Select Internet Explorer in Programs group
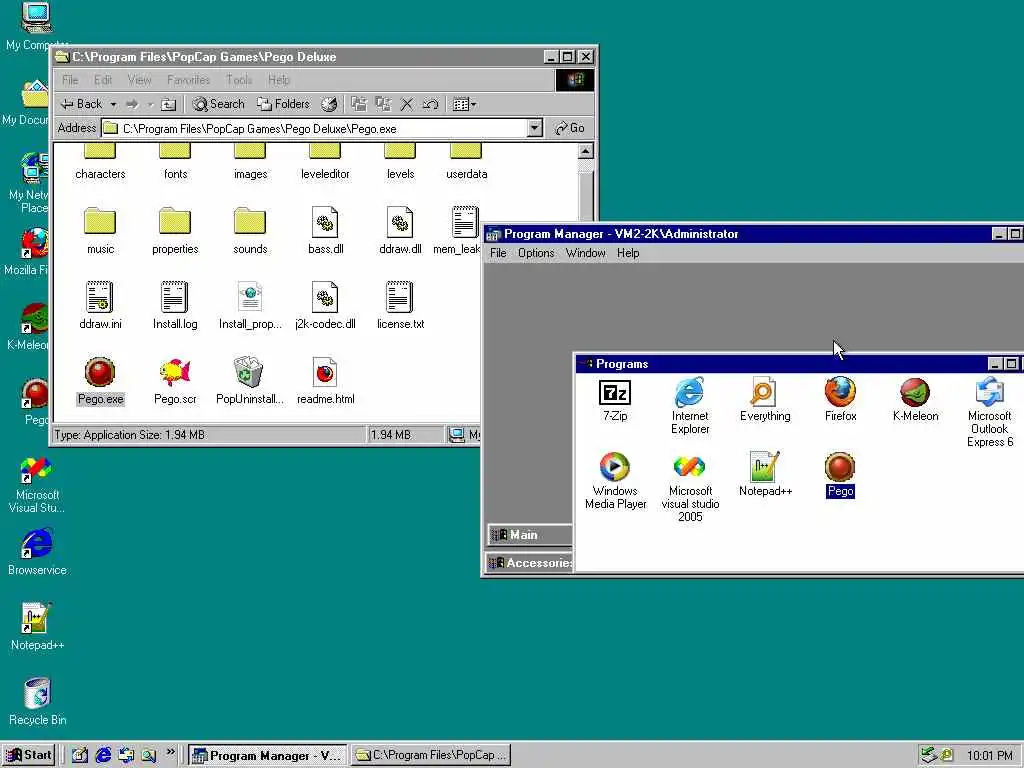The height and width of the screenshot is (768, 1024). pyautogui.click(x=690, y=406)
